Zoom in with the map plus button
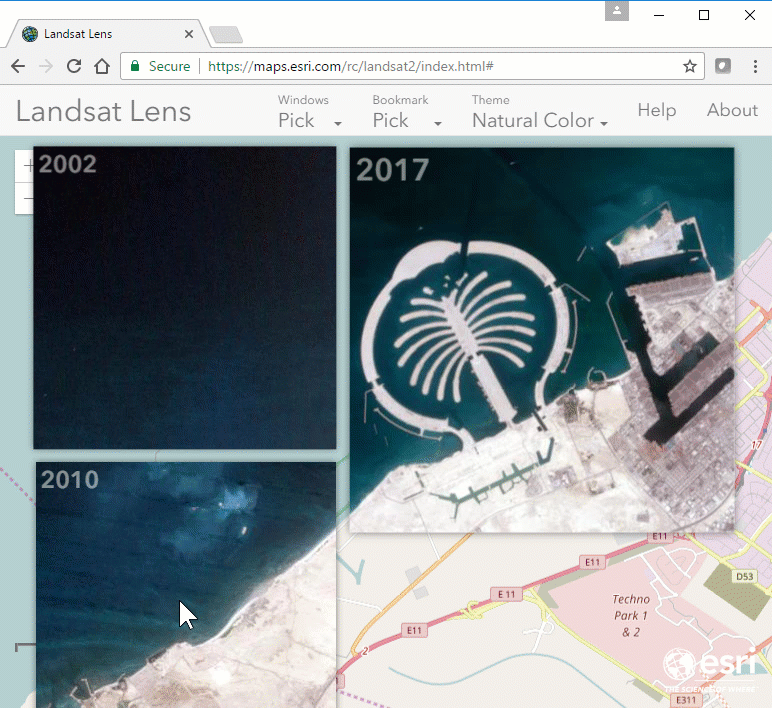 pyautogui.click(x=24, y=166)
